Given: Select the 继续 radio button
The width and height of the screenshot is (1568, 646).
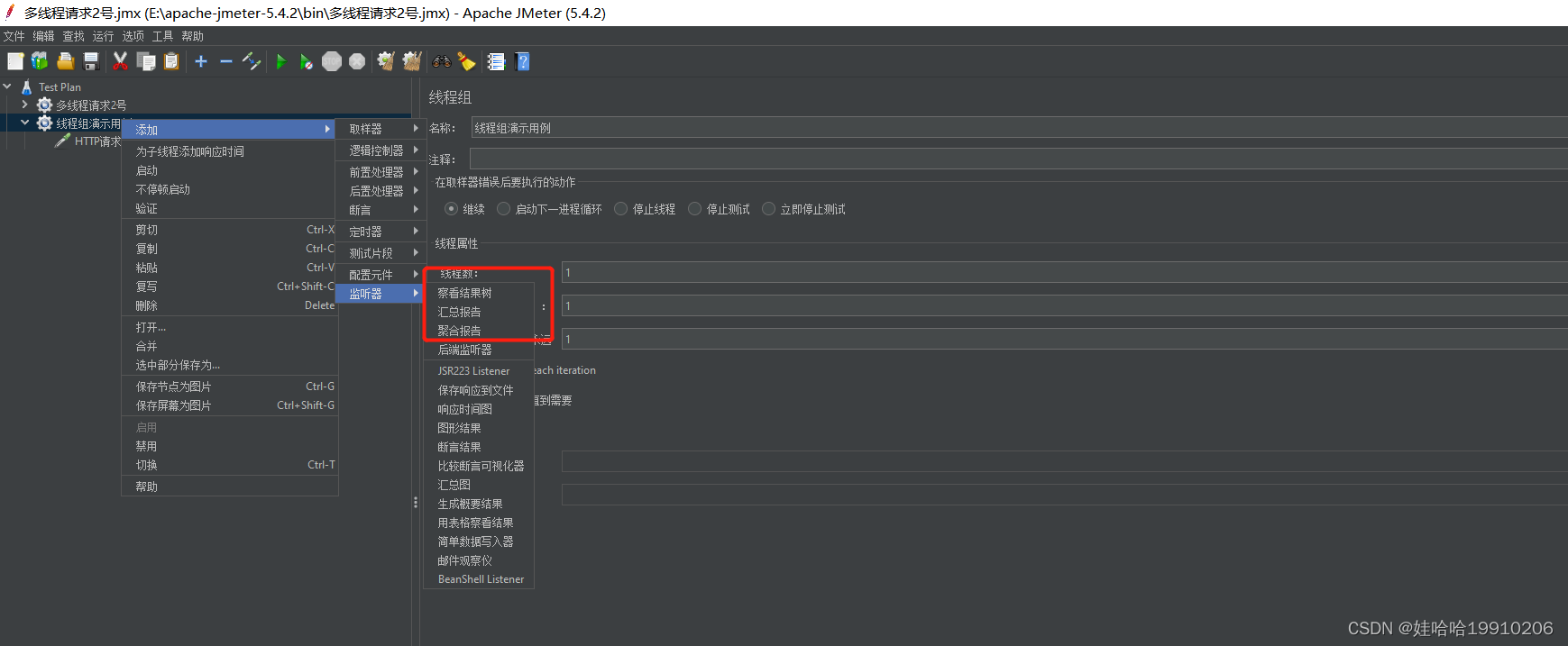Looking at the screenshot, I should tap(451, 208).
